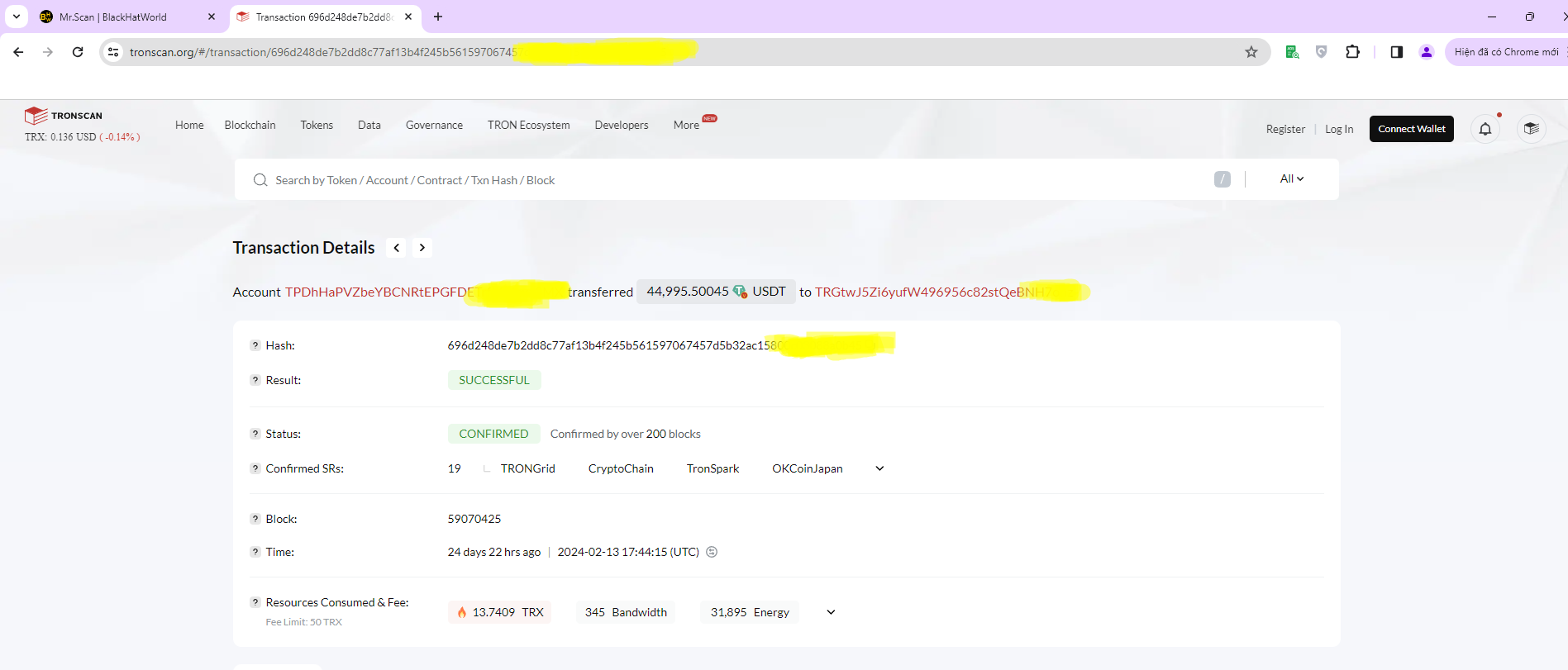Click the help icon beside Block
1568x670 pixels.
coord(255,519)
